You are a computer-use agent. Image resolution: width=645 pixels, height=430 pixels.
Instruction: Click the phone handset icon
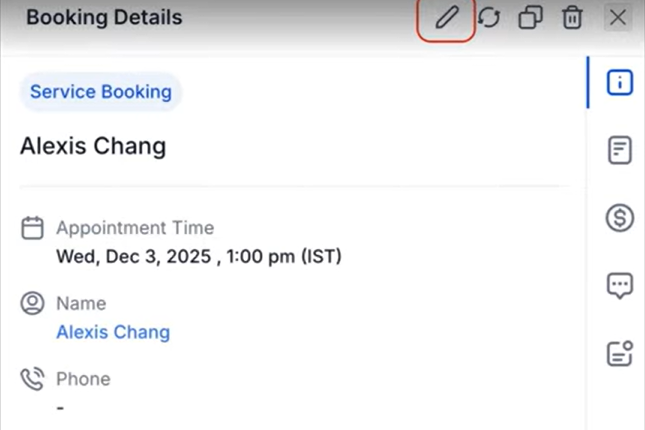(x=33, y=379)
